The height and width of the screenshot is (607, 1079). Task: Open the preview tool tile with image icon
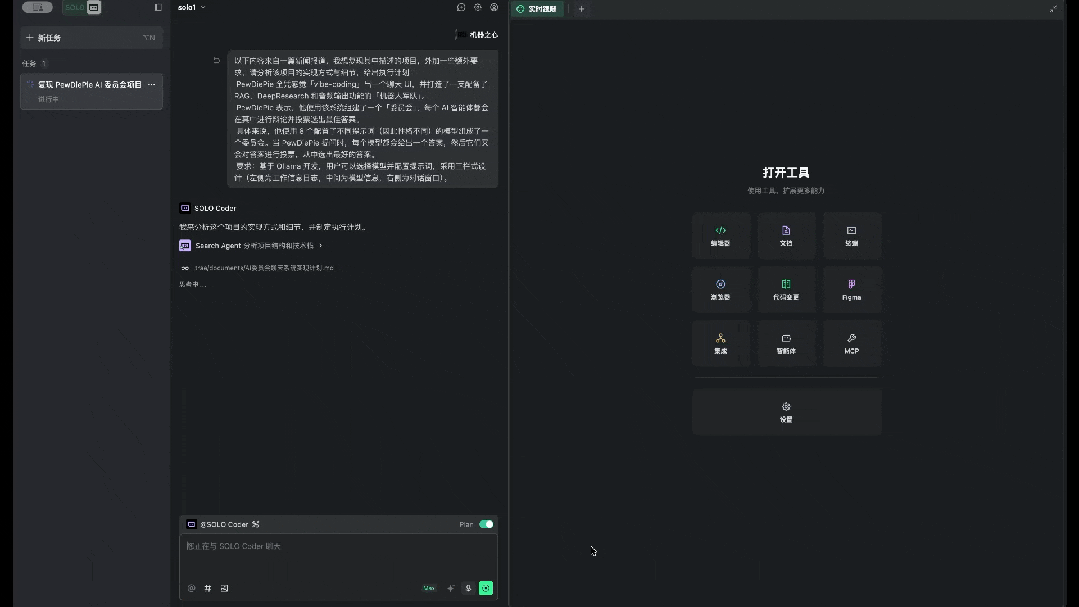851,236
